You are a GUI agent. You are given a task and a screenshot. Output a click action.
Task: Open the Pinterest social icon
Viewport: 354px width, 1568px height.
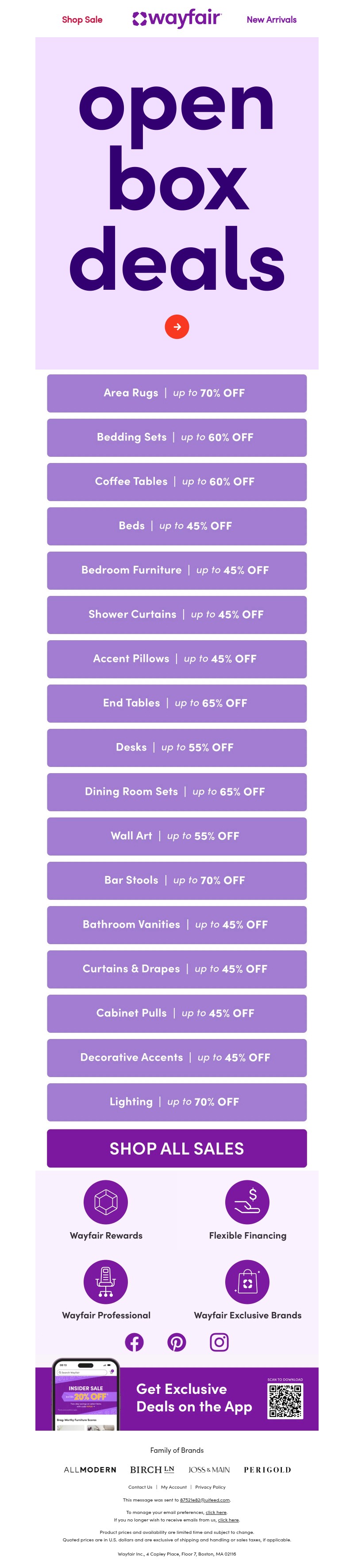[x=177, y=1342]
